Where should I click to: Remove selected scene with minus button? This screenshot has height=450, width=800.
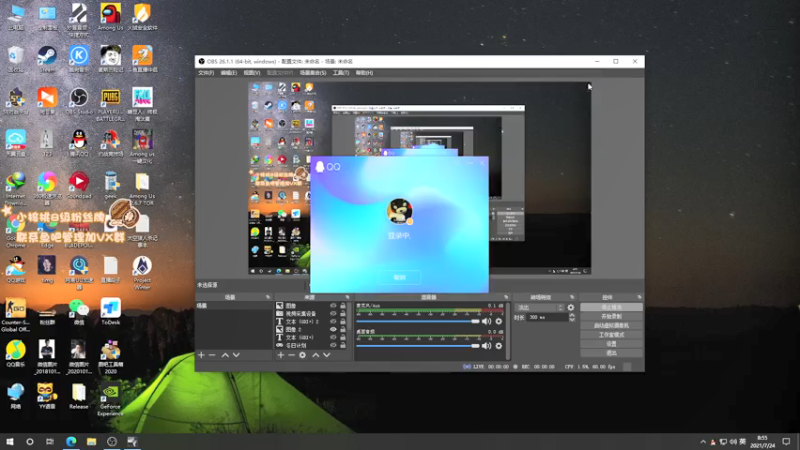[212, 355]
